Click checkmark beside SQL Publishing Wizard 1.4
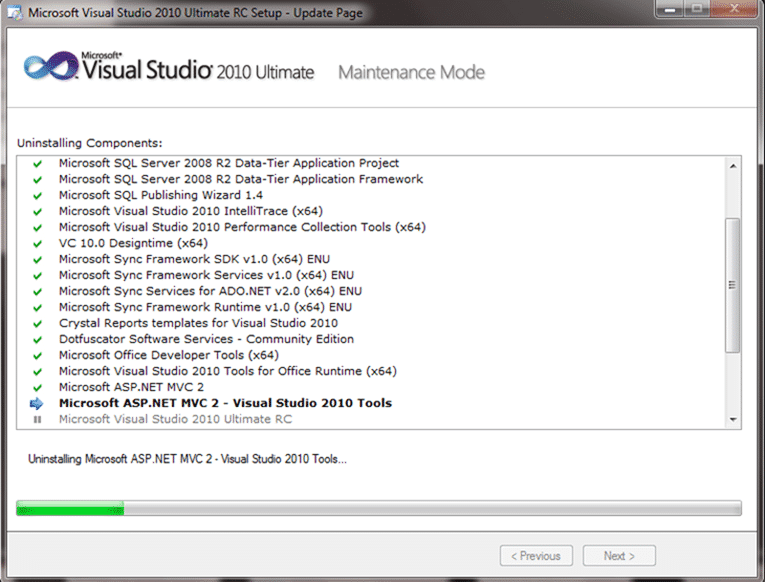The image size is (765, 582). pos(37,196)
